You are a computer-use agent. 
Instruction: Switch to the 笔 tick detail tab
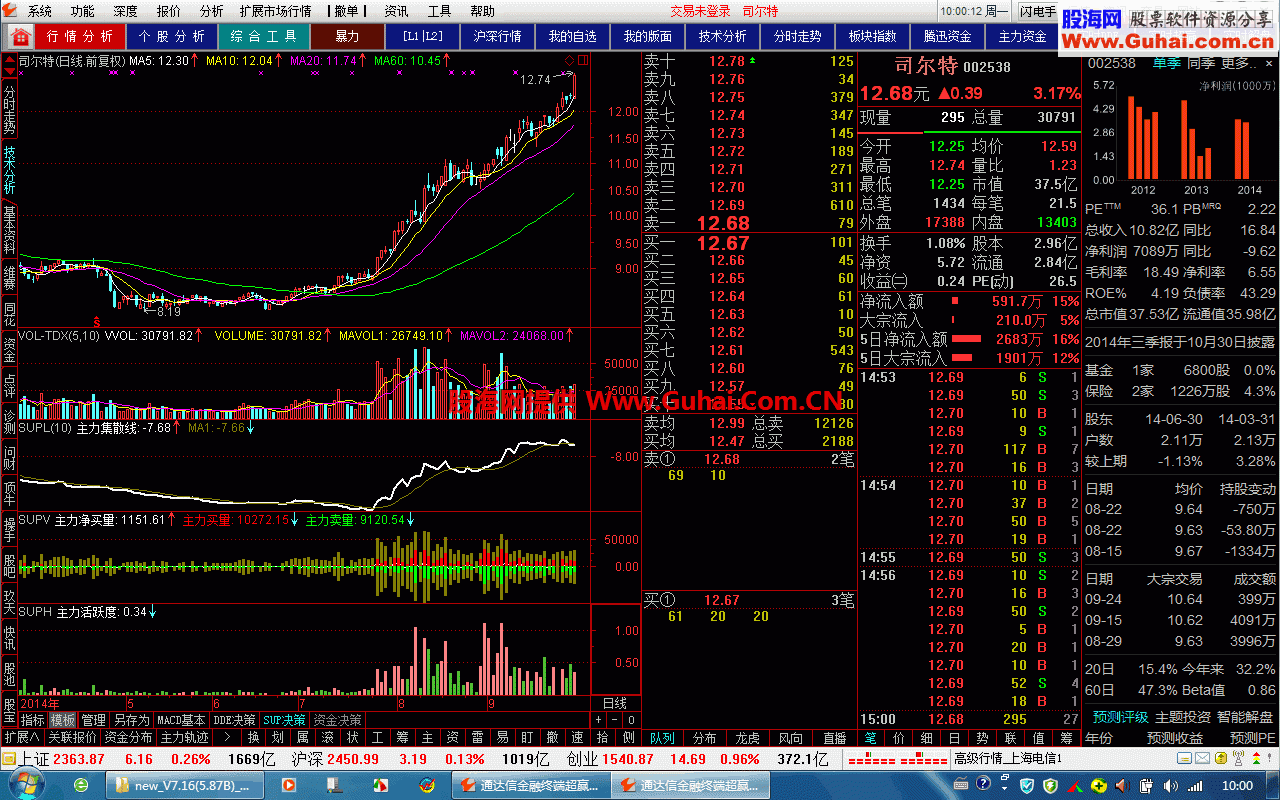tap(869, 738)
